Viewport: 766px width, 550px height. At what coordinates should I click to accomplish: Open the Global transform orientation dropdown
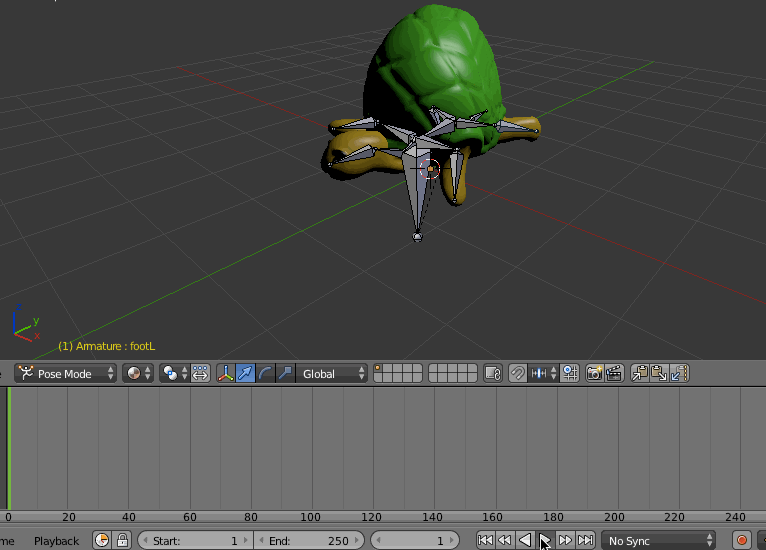point(331,374)
